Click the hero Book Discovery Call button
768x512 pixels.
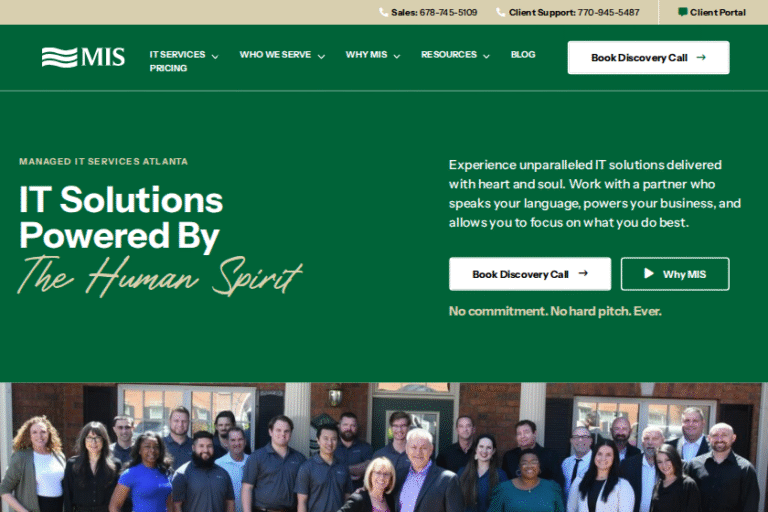(x=530, y=274)
